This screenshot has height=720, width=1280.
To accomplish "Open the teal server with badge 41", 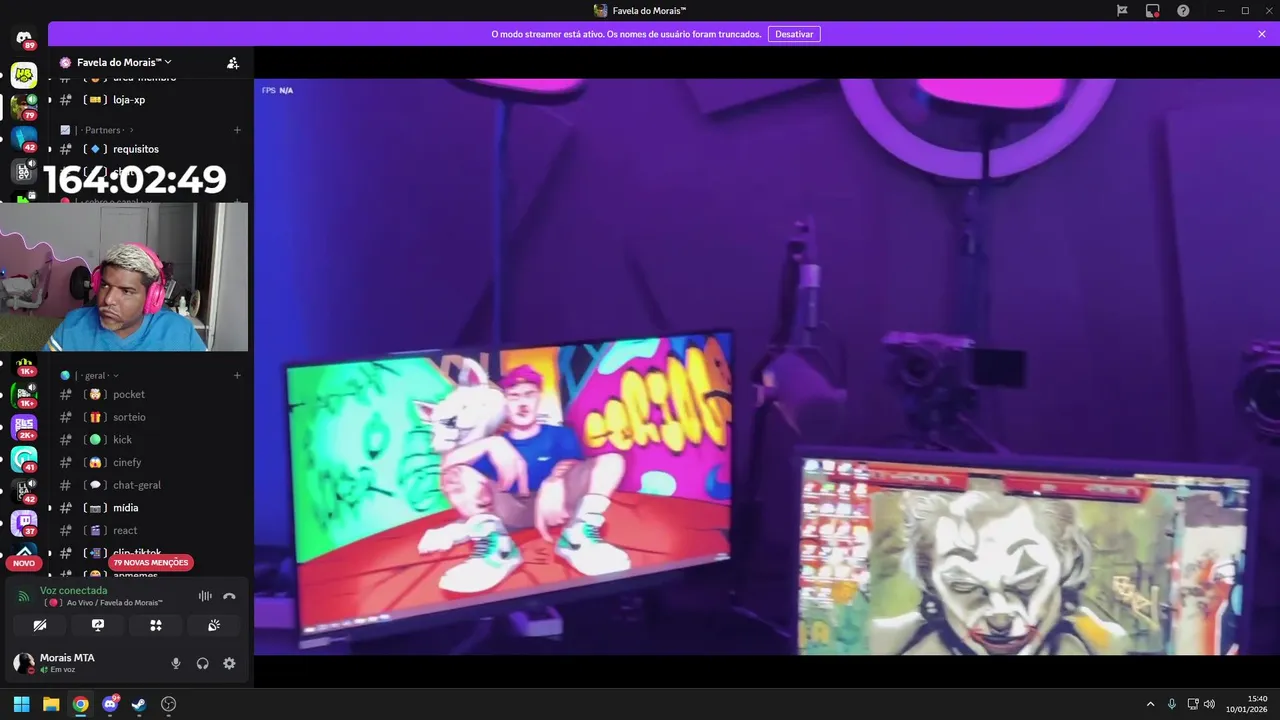I will click(24, 459).
